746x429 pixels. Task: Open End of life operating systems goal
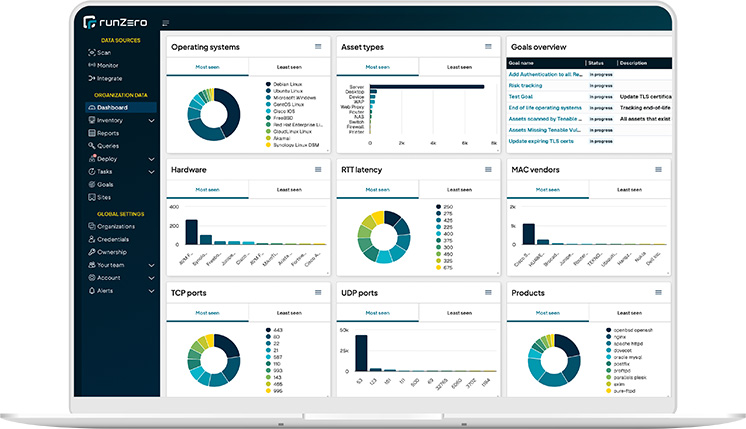click(545, 107)
